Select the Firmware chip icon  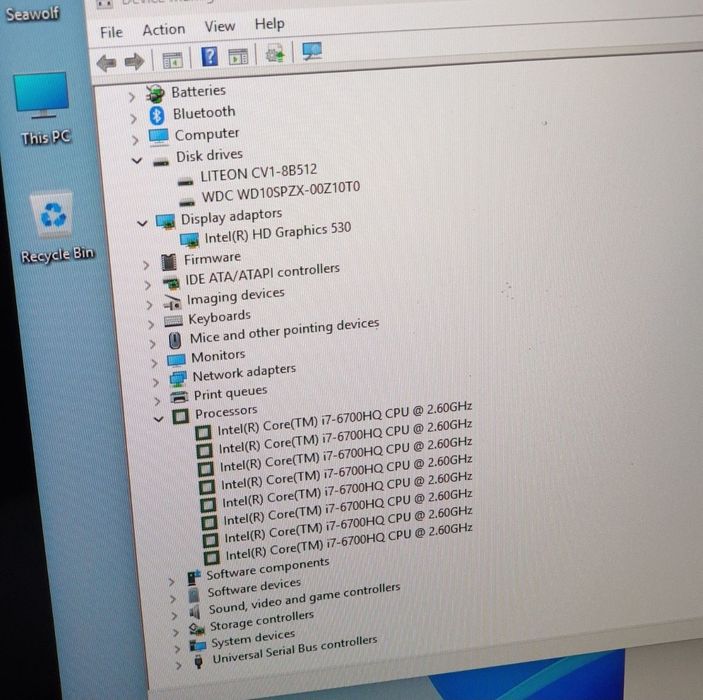tap(169, 262)
